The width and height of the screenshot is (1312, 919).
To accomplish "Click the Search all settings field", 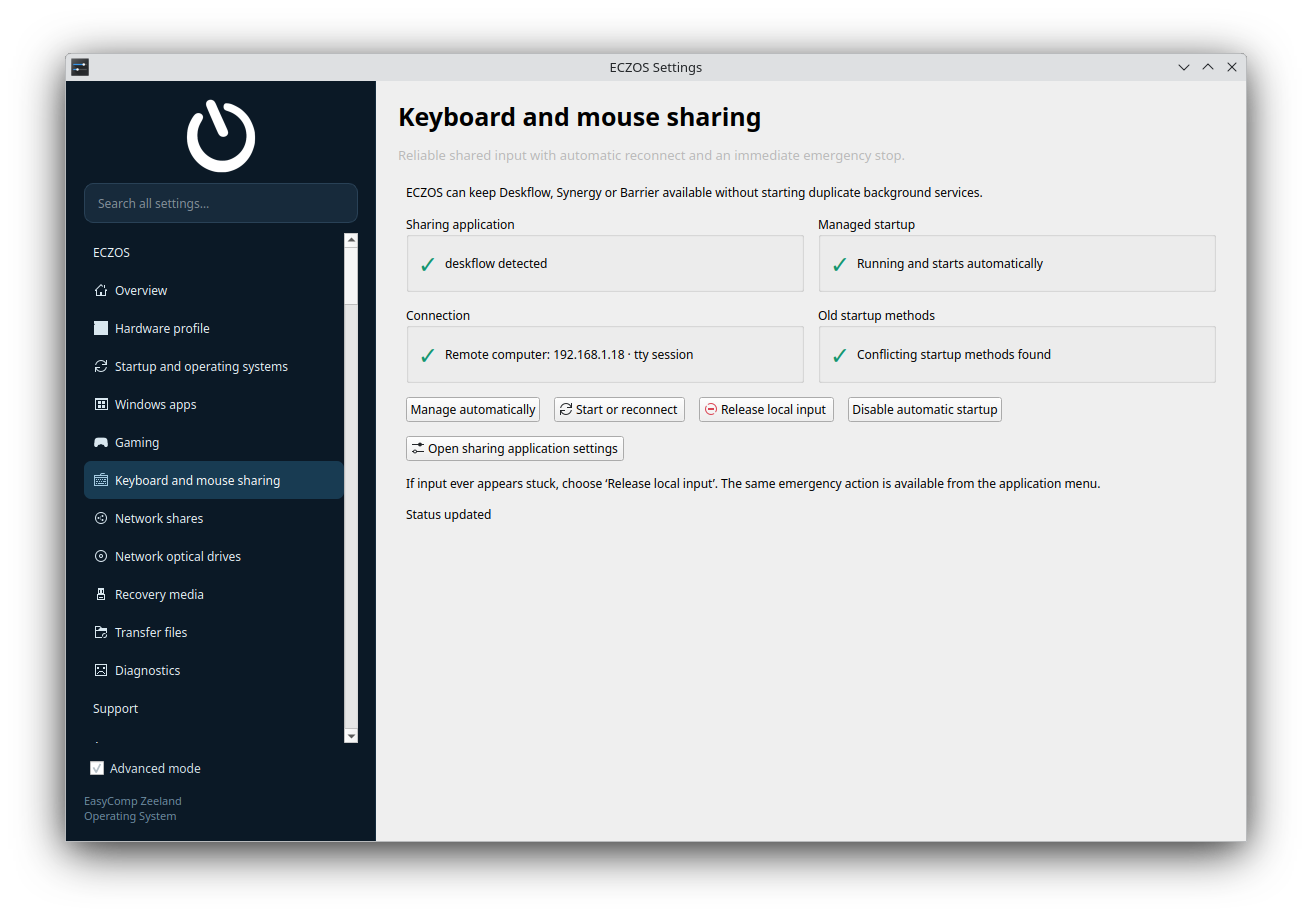I will (x=221, y=203).
